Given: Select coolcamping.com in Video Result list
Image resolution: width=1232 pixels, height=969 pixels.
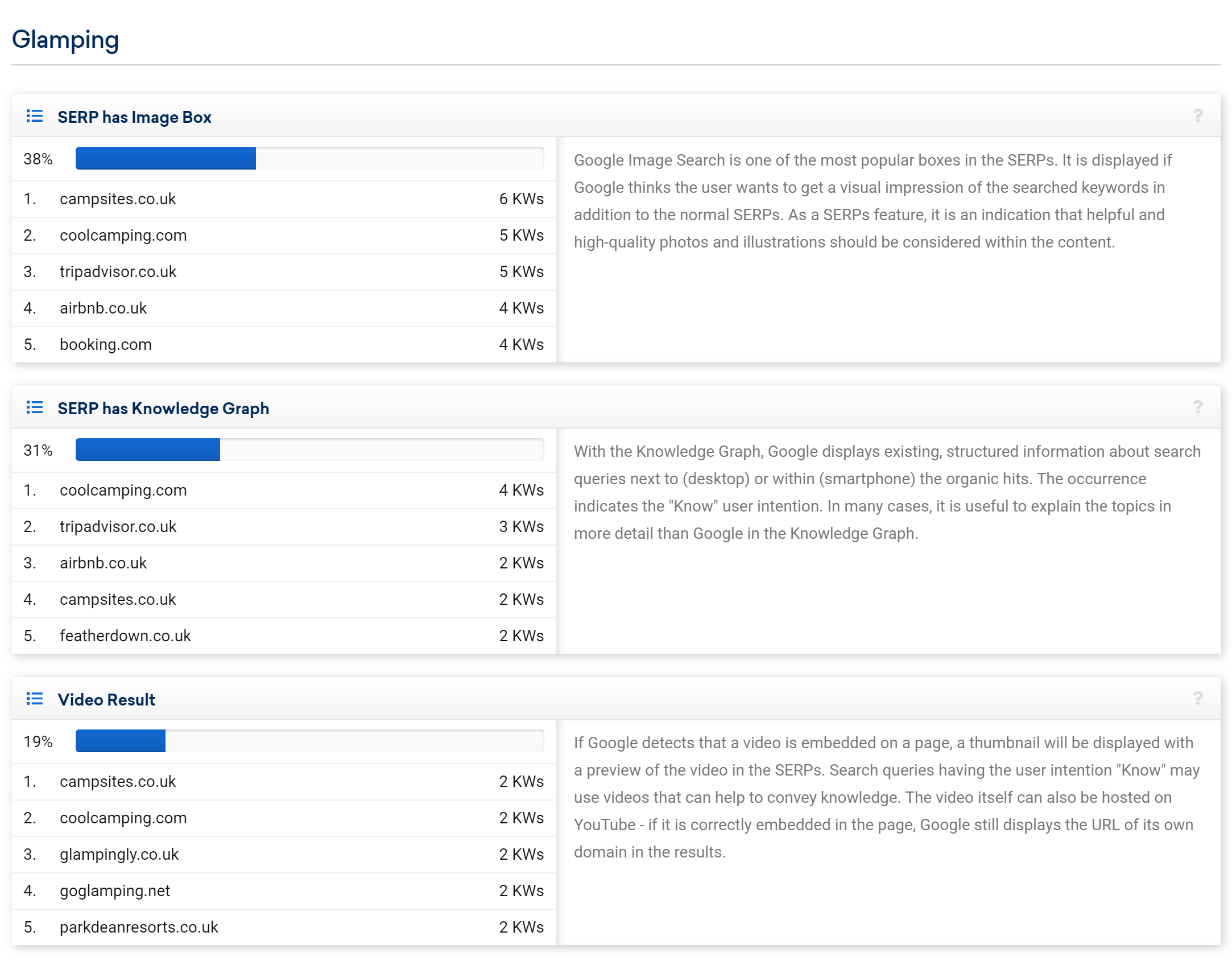Looking at the screenshot, I should pyautogui.click(x=123, y=818).
